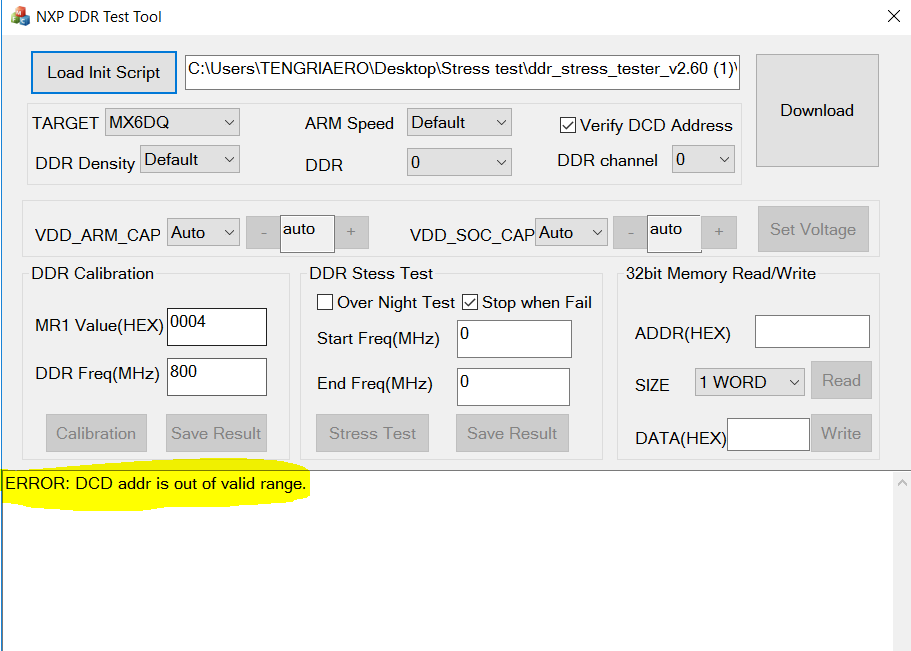The height and width of the screenshot is (651, 911).
Task: Click the DATA(HEX) input field
Action: [x=768, y=434]
